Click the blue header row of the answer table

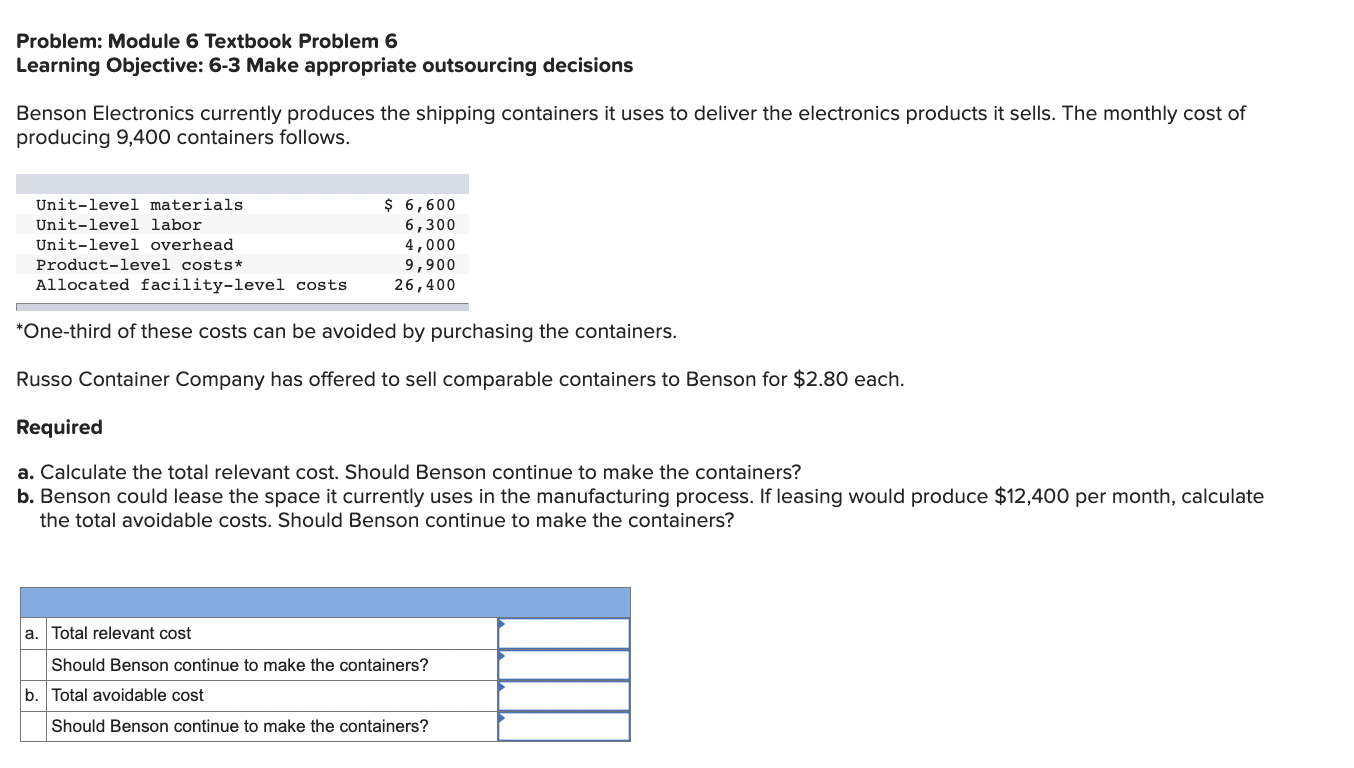pyautogui.click(x=325, y=601)
